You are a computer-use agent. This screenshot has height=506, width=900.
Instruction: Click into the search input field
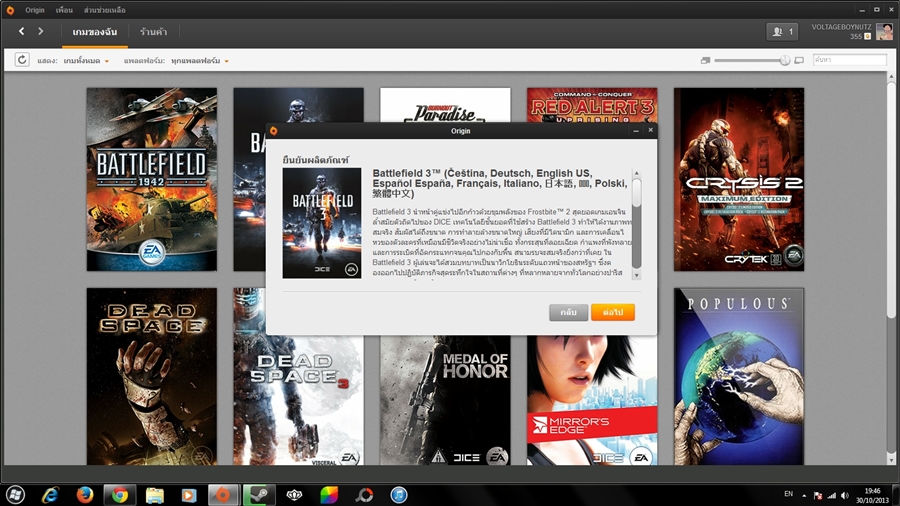[849, 60]
